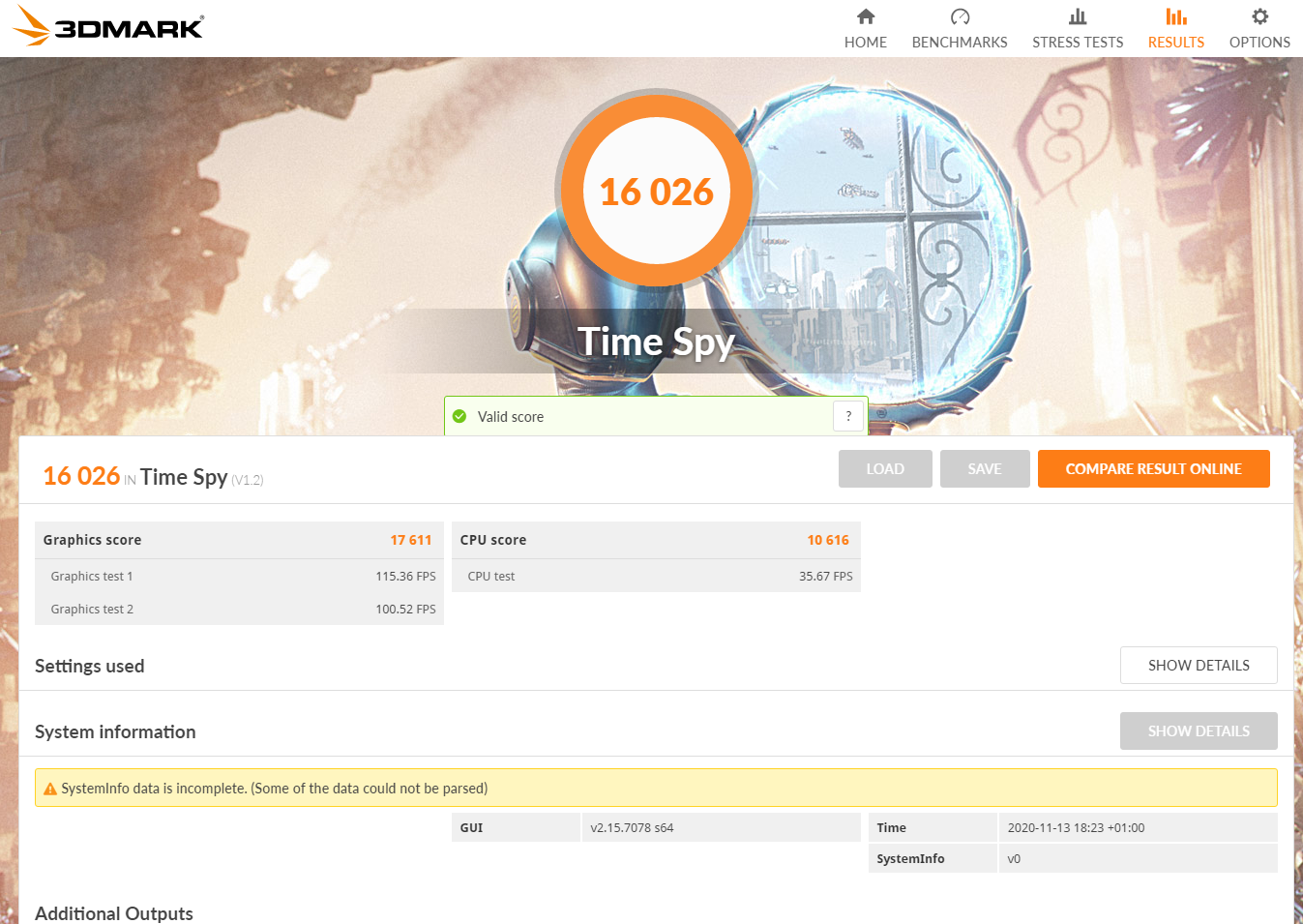Viewport: 1303px width, 924px height.
Task: Show details for System information
Action: click(1199, 731)
